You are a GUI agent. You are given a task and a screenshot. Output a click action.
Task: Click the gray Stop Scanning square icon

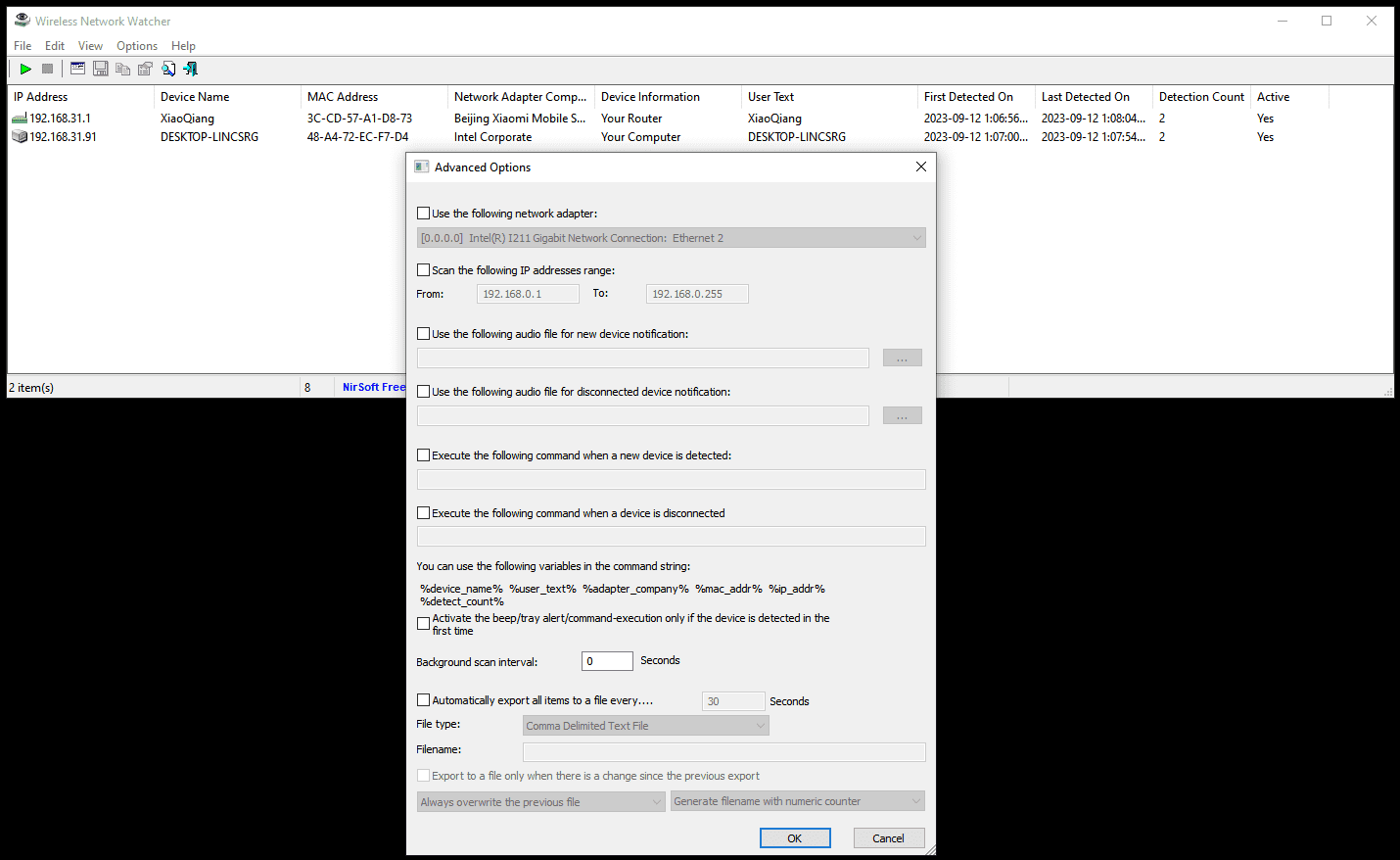tap(47, 69)
